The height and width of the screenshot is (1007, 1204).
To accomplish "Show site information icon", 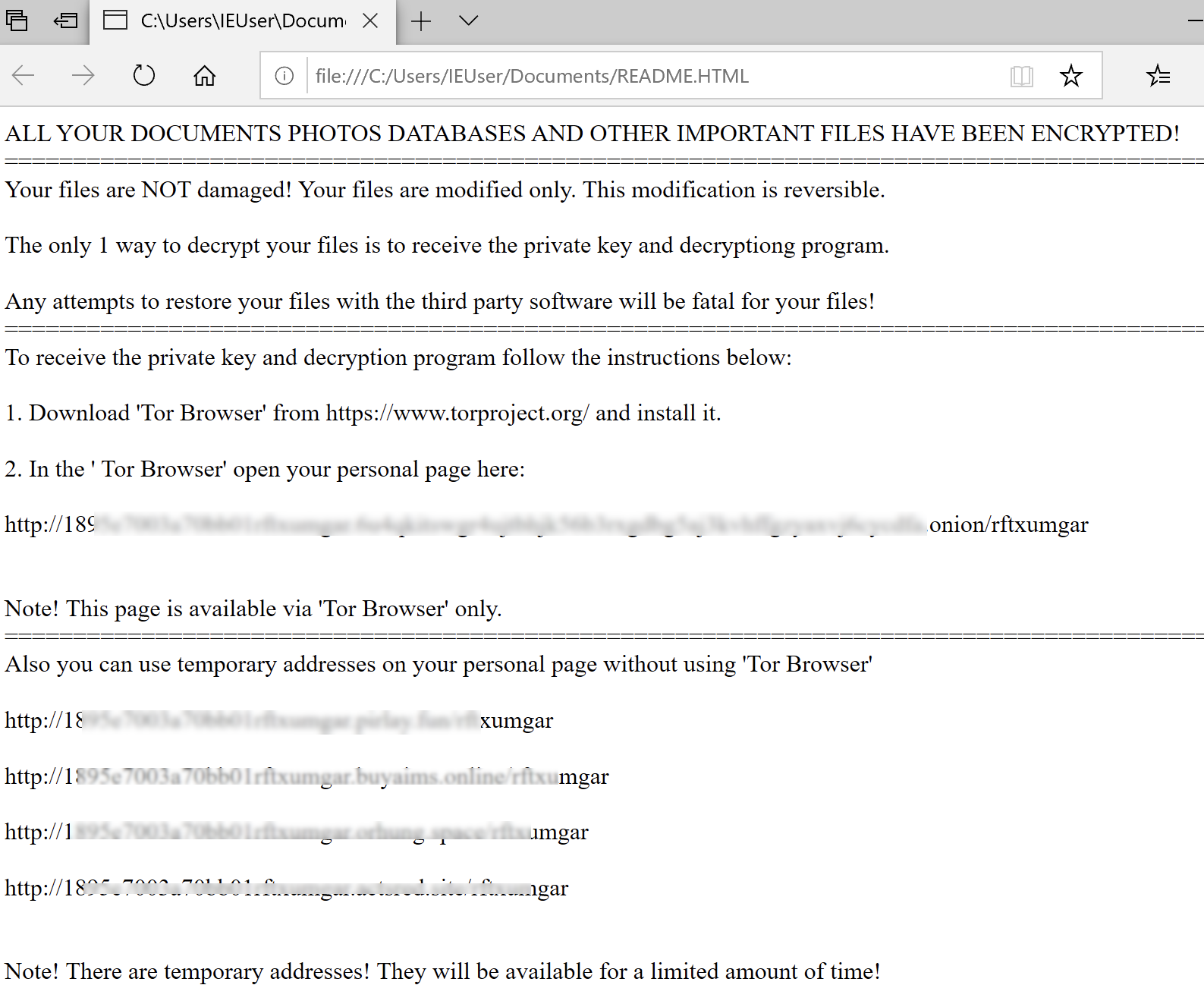I will [284, 76].
